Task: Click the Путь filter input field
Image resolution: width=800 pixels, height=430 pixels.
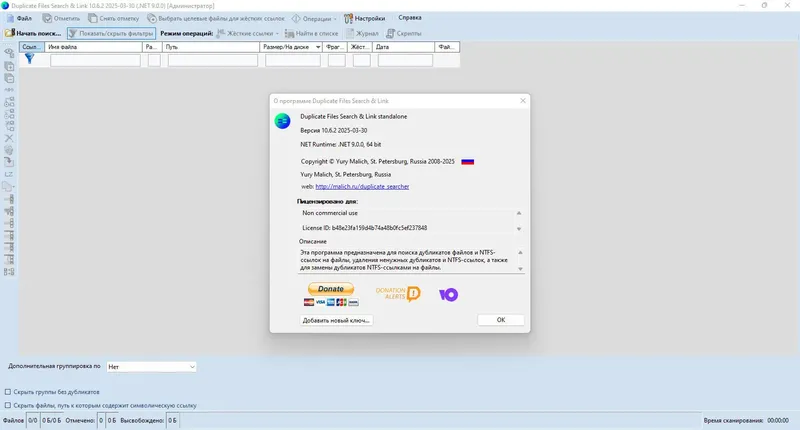Action: (x=213, y=60)
